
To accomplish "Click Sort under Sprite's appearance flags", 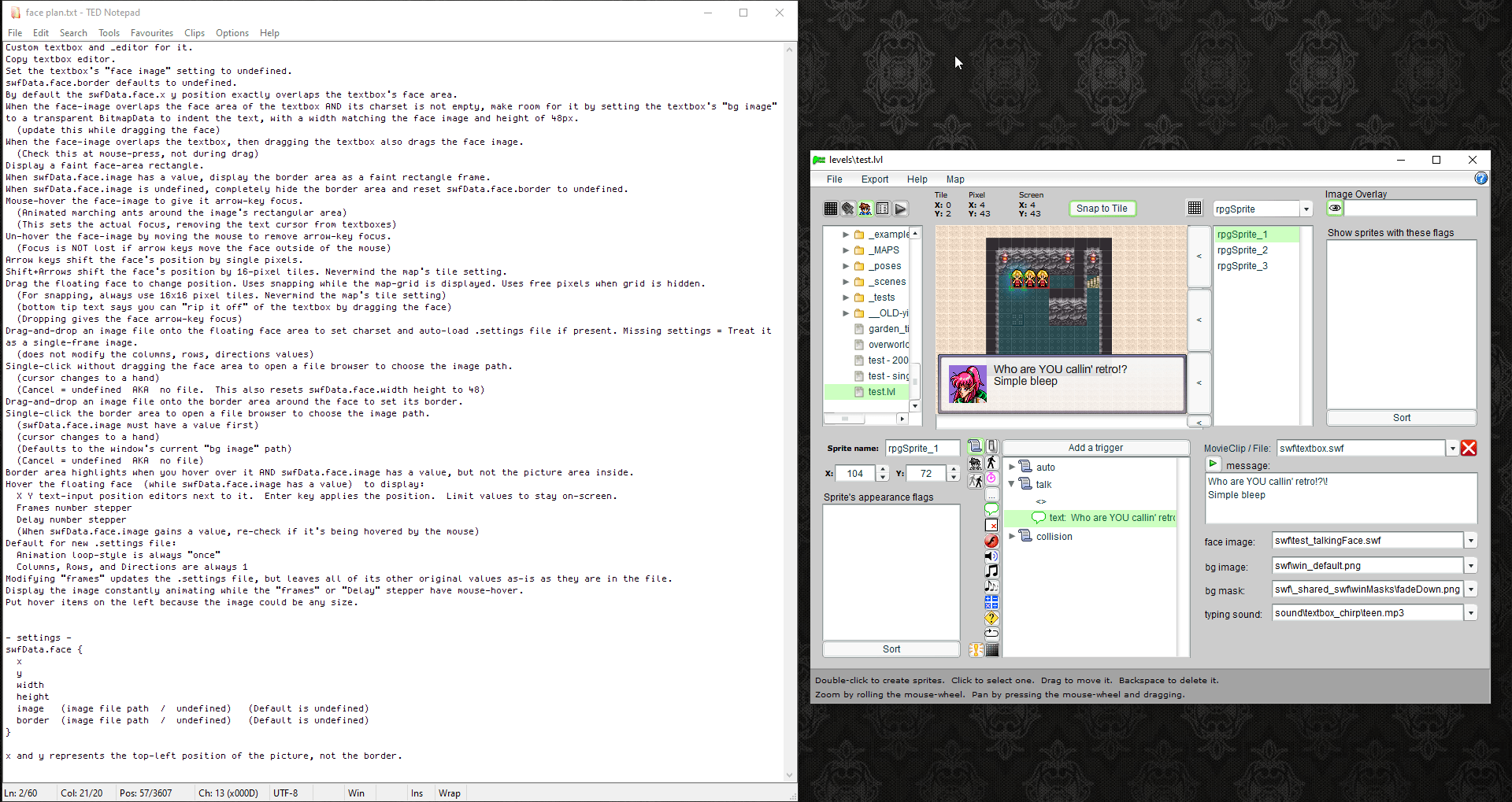I will pyautogui.click(x=891, y=649).
